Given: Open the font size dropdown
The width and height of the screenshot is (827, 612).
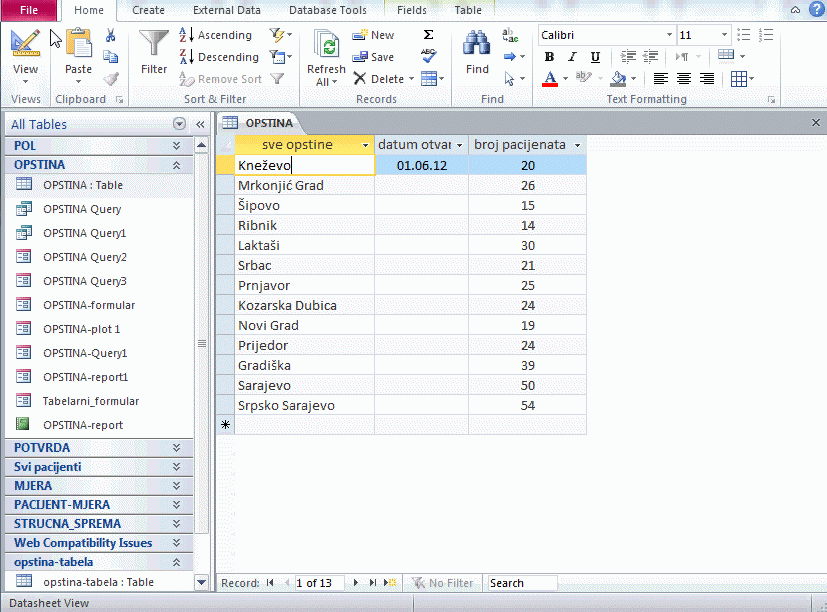Looking at the screenshot, I should click(727, 35).
